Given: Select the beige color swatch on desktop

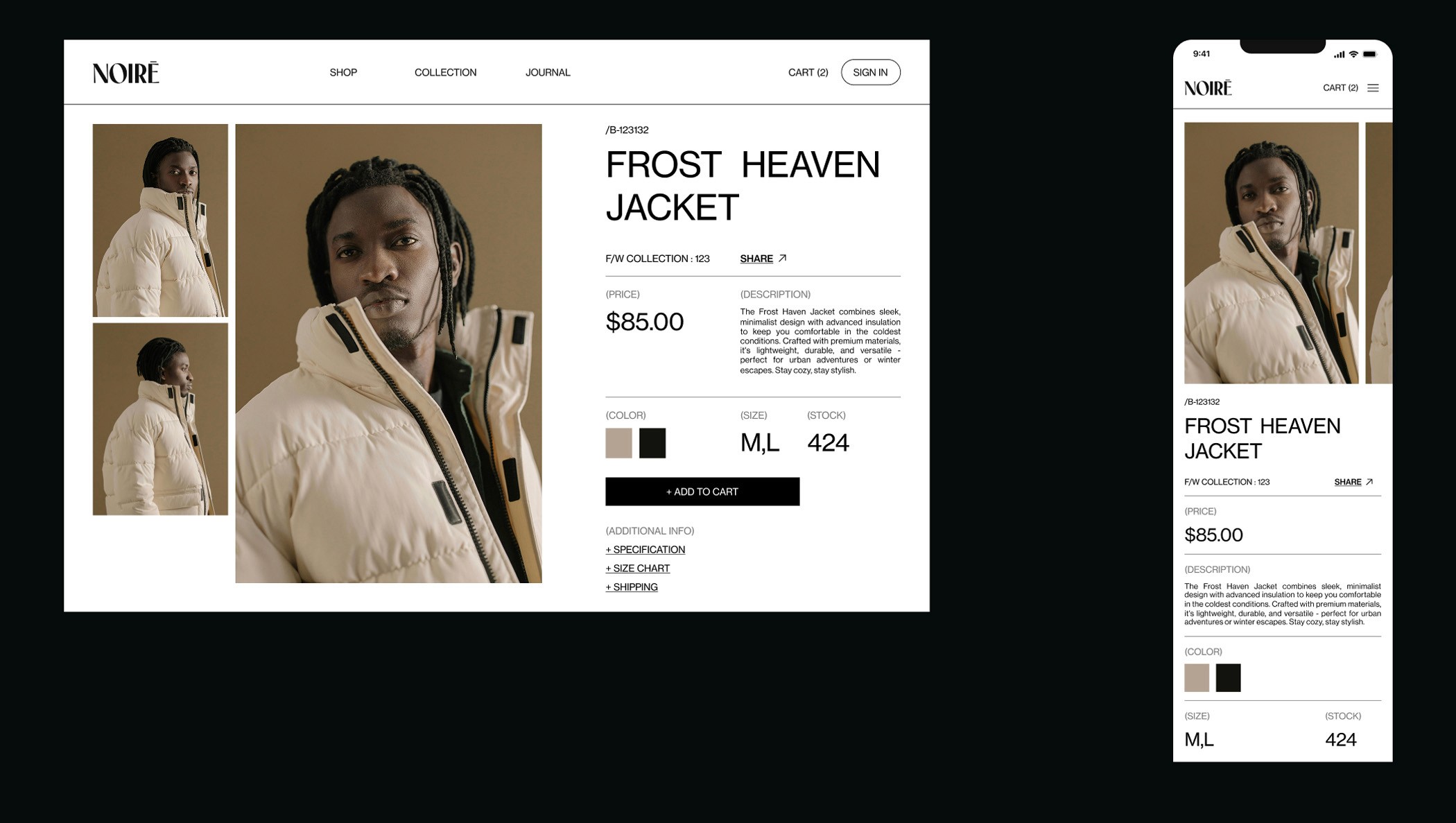Looking at the screenshot, I should pos(618,443).
